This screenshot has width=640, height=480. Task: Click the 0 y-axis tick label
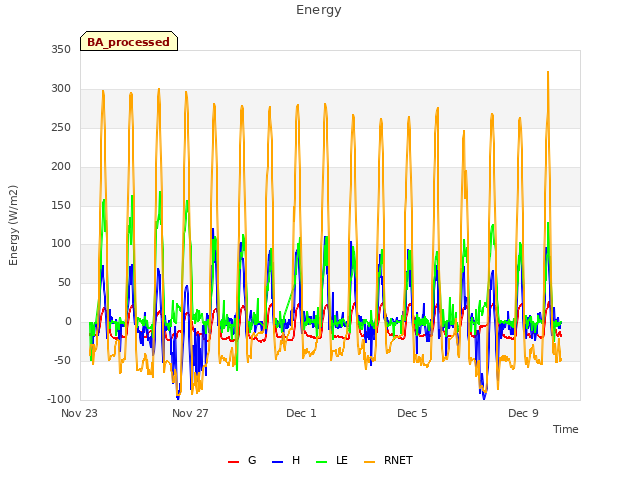[68, 322]
